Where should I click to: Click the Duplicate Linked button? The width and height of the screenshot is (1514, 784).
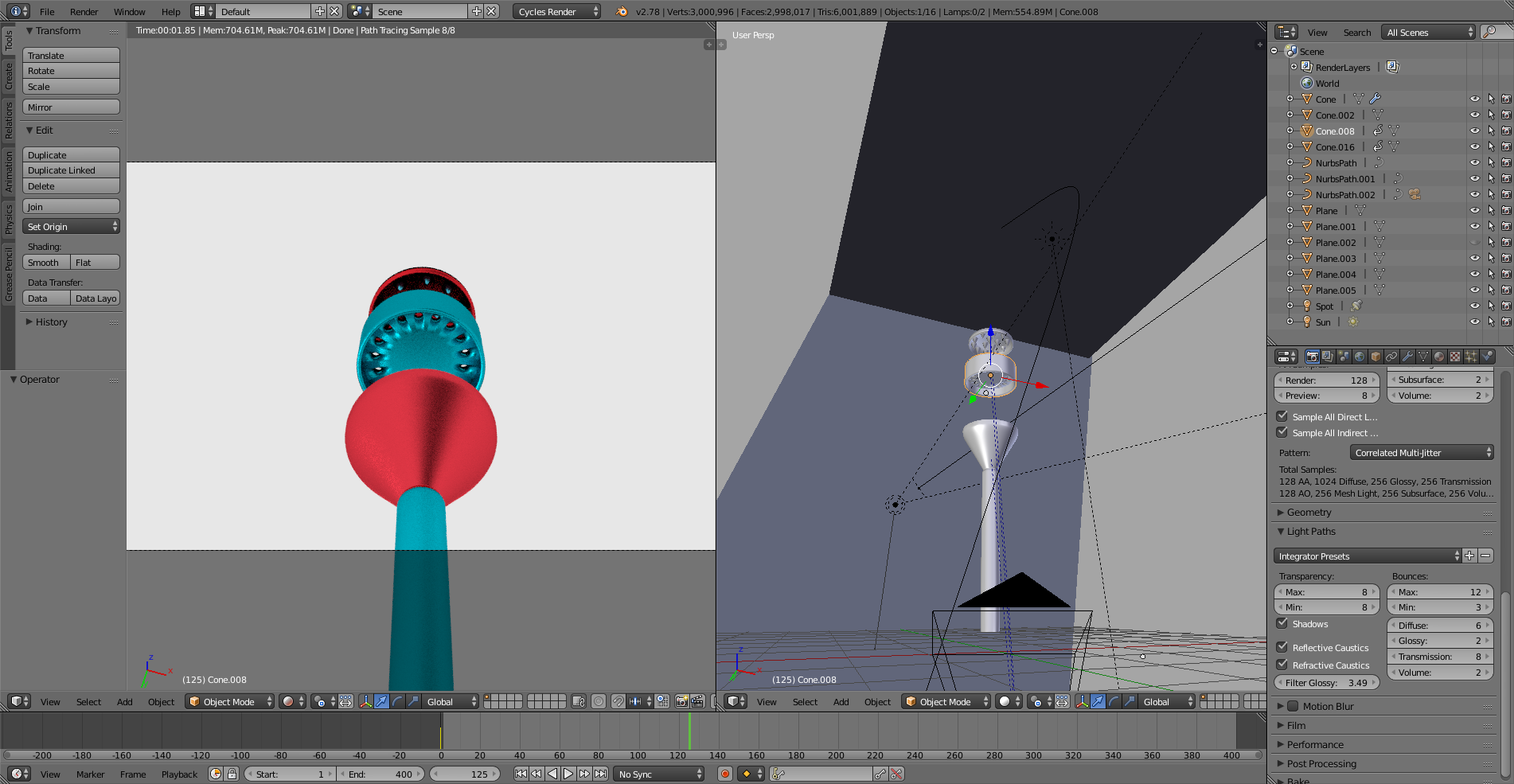click(x=71, y=170)
